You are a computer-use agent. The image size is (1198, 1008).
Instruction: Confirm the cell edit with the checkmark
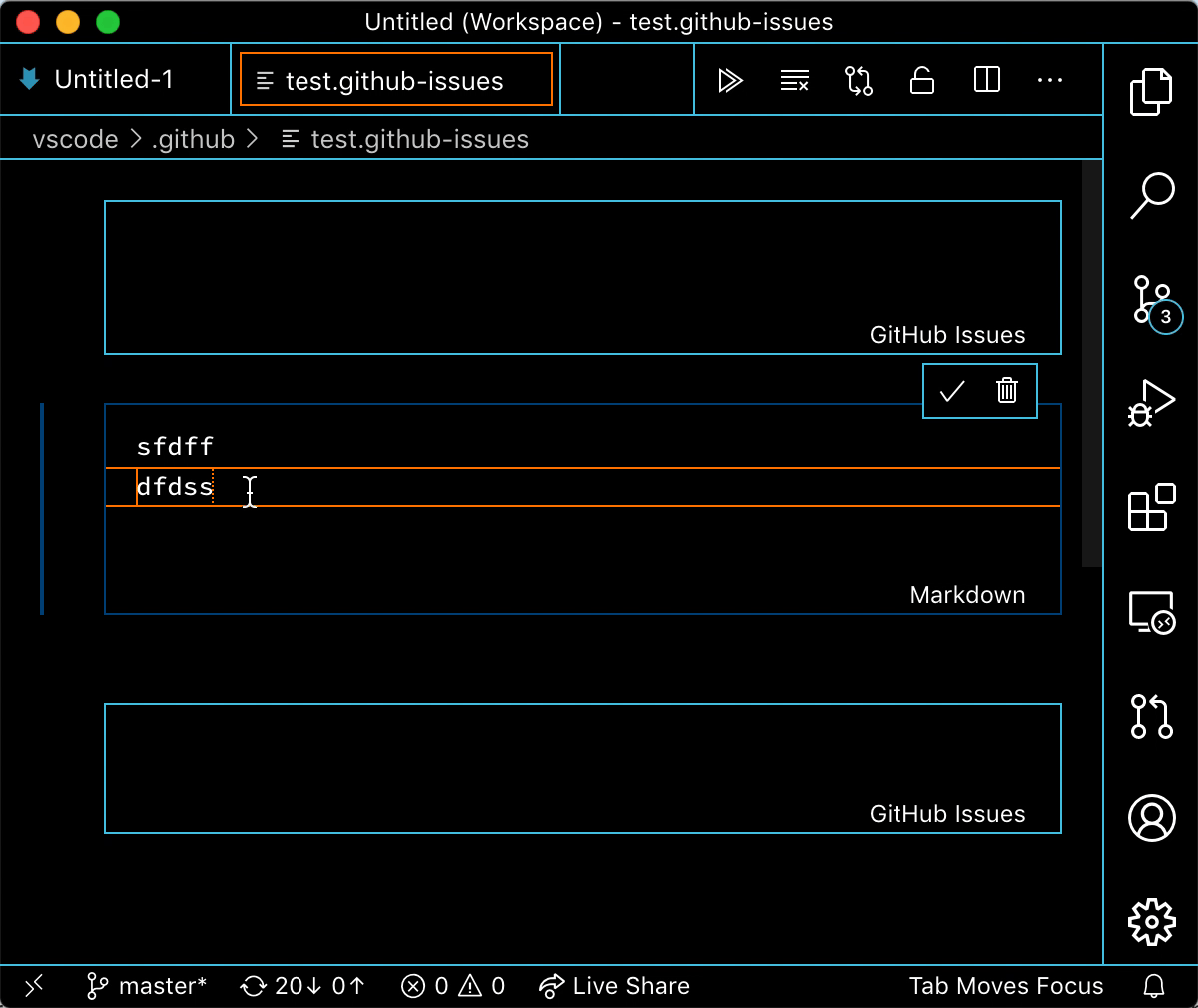(951, 391)
